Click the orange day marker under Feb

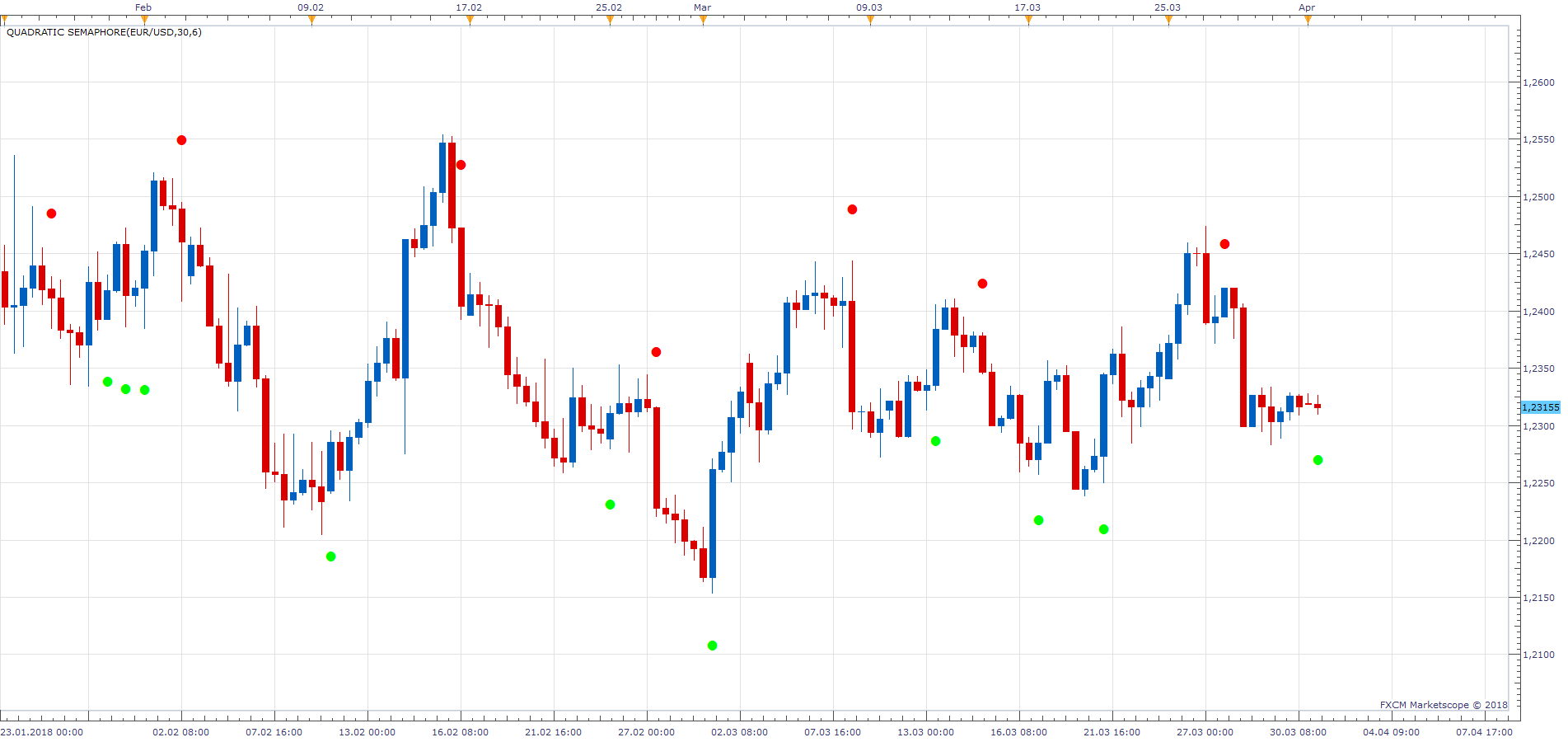(x=144, y=21)
